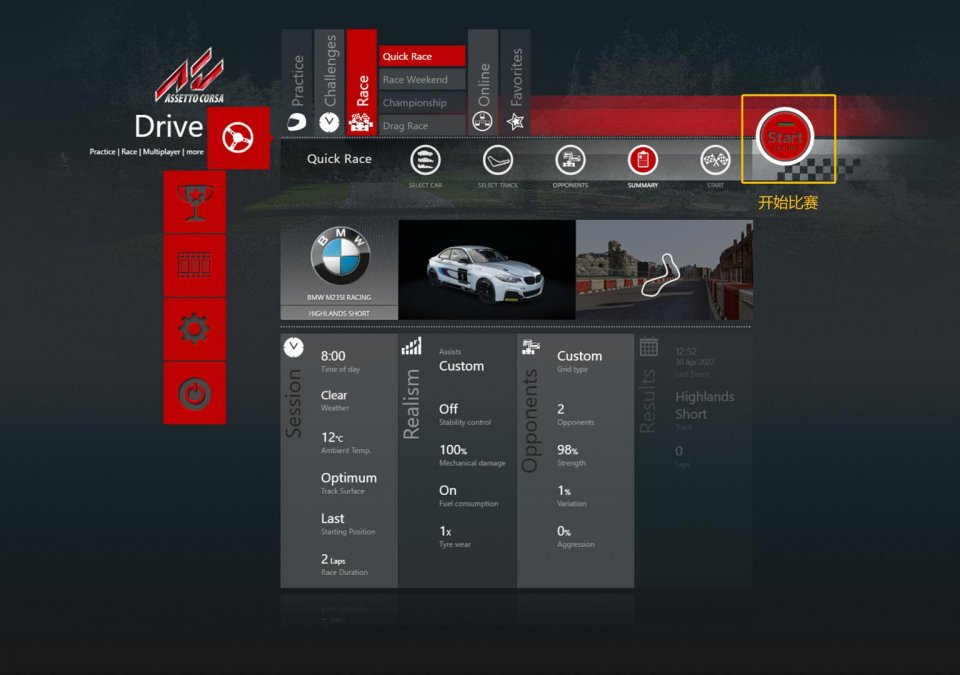Viewport: 960px width, 675px height.
Task: Open the replay film strip icon
Action: [x=195, y=266]
